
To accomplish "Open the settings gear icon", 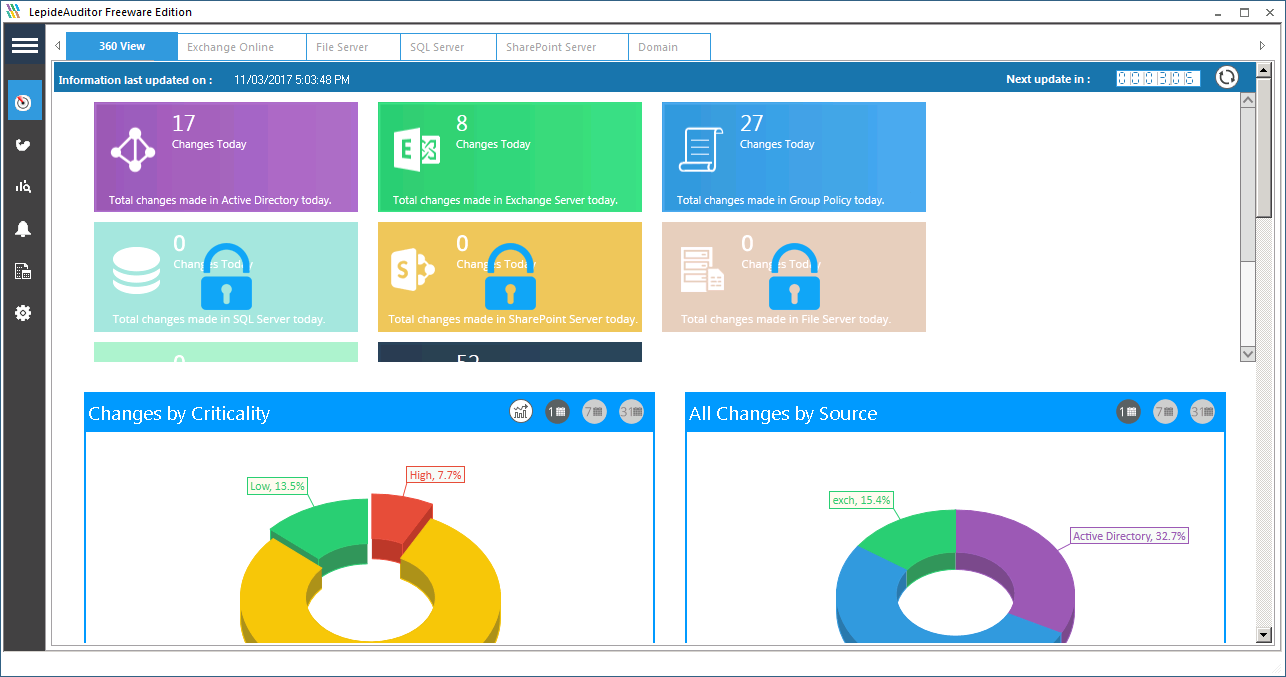I will pyautogui.click(x=24, y=313).
